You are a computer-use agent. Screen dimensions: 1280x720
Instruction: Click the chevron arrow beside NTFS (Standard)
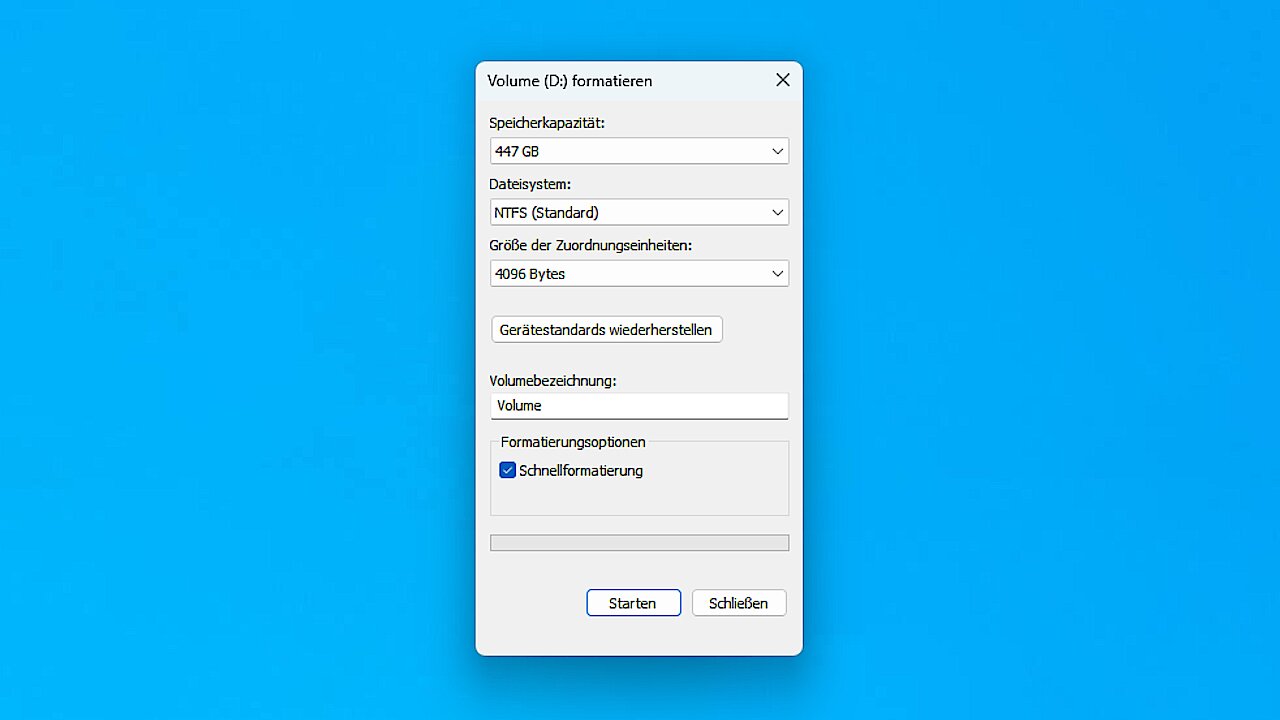(777, 212)
